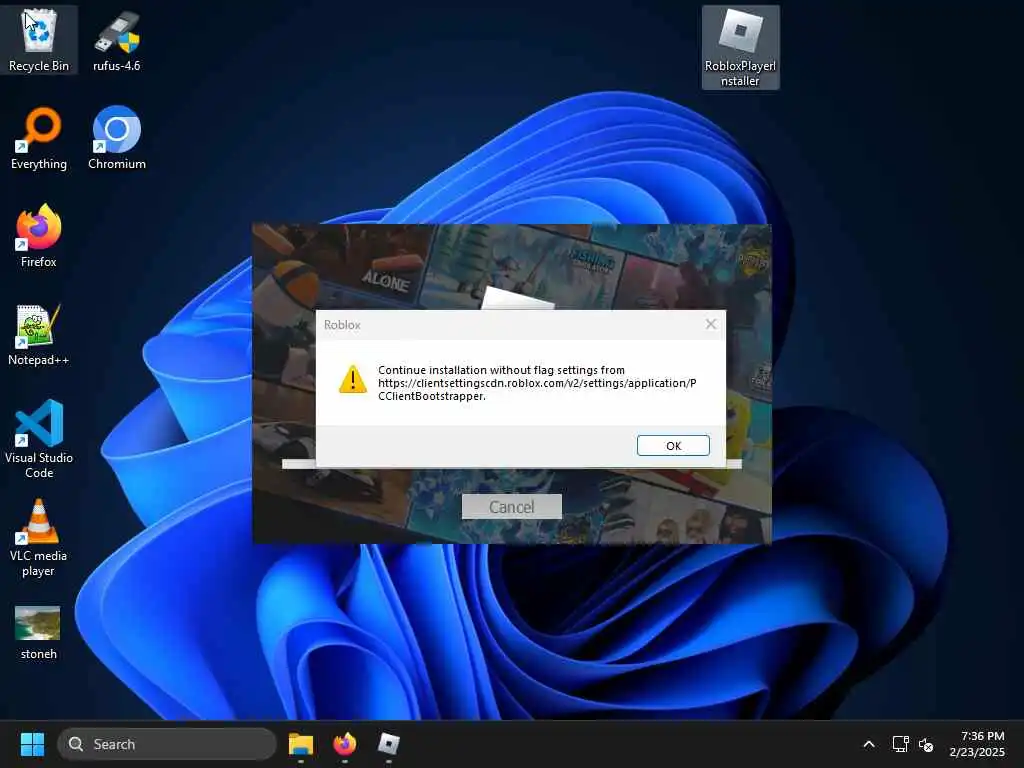Click the clientsettingscdn.roblox.com URL text

pos(537,389)
